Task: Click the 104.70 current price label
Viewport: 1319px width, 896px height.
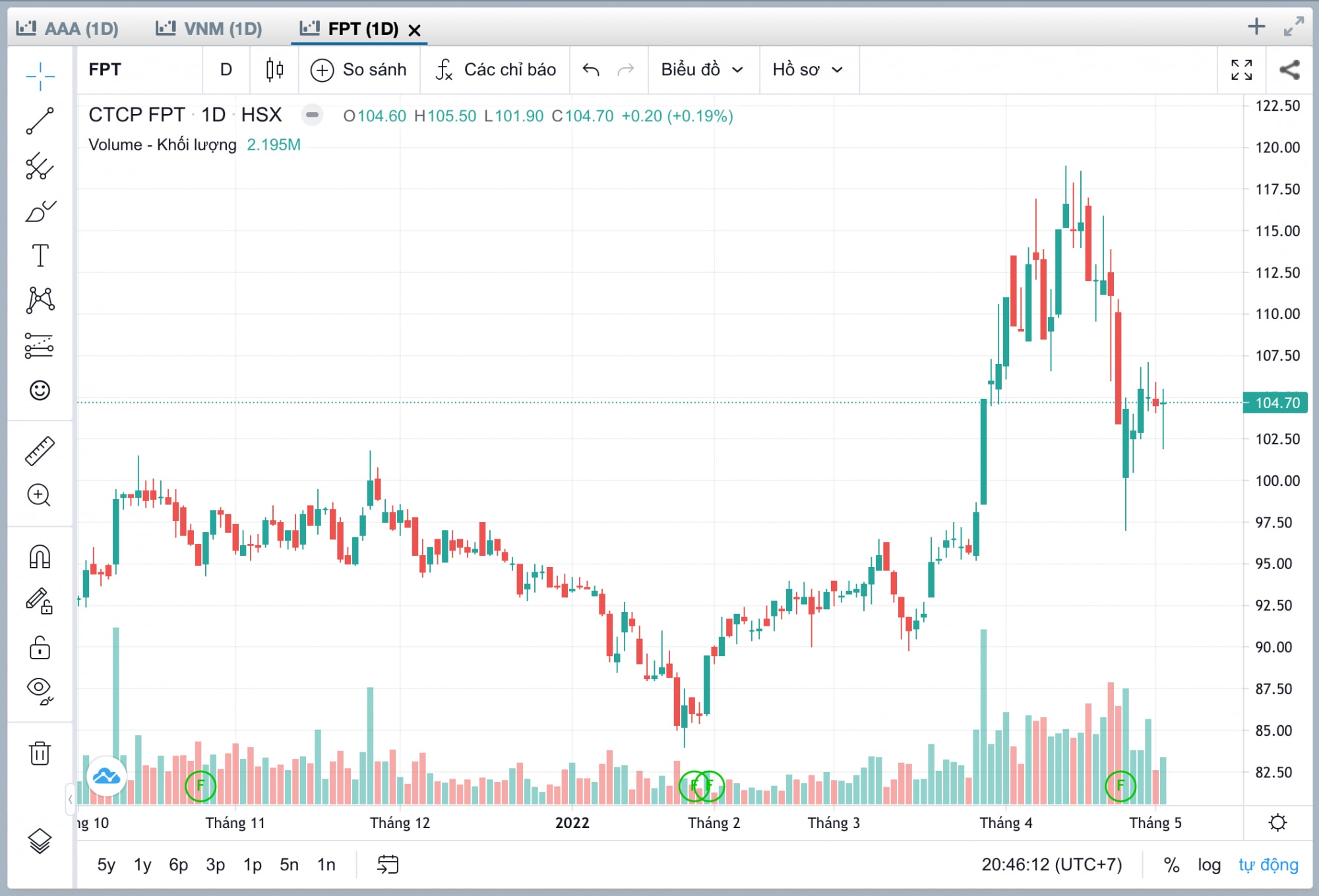Action: pyautogui.click(x=1275, y=403)
